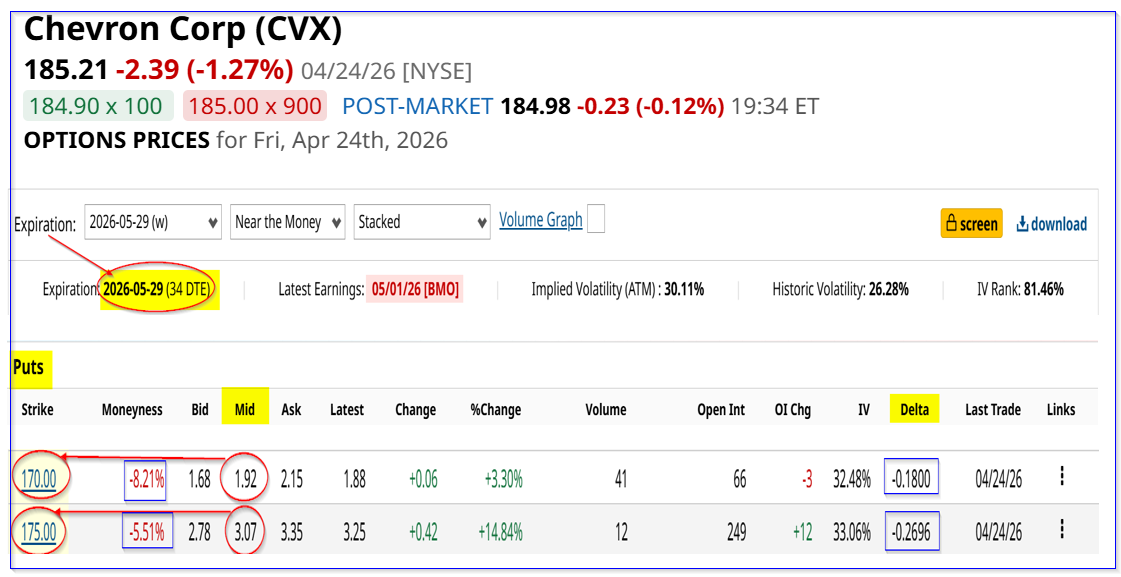Open the Volume Graph link
Viewport: 1121px width, 577px height.
(x=541, y=220)
